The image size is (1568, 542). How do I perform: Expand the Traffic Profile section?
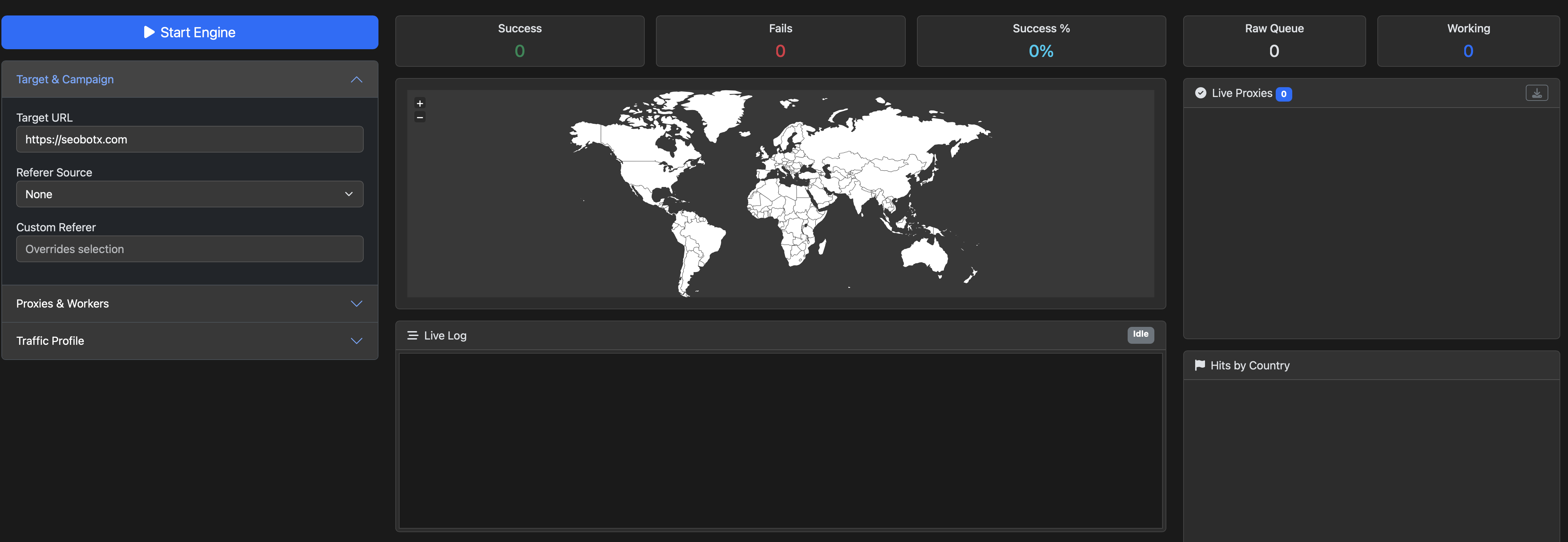tap(189, 341)
